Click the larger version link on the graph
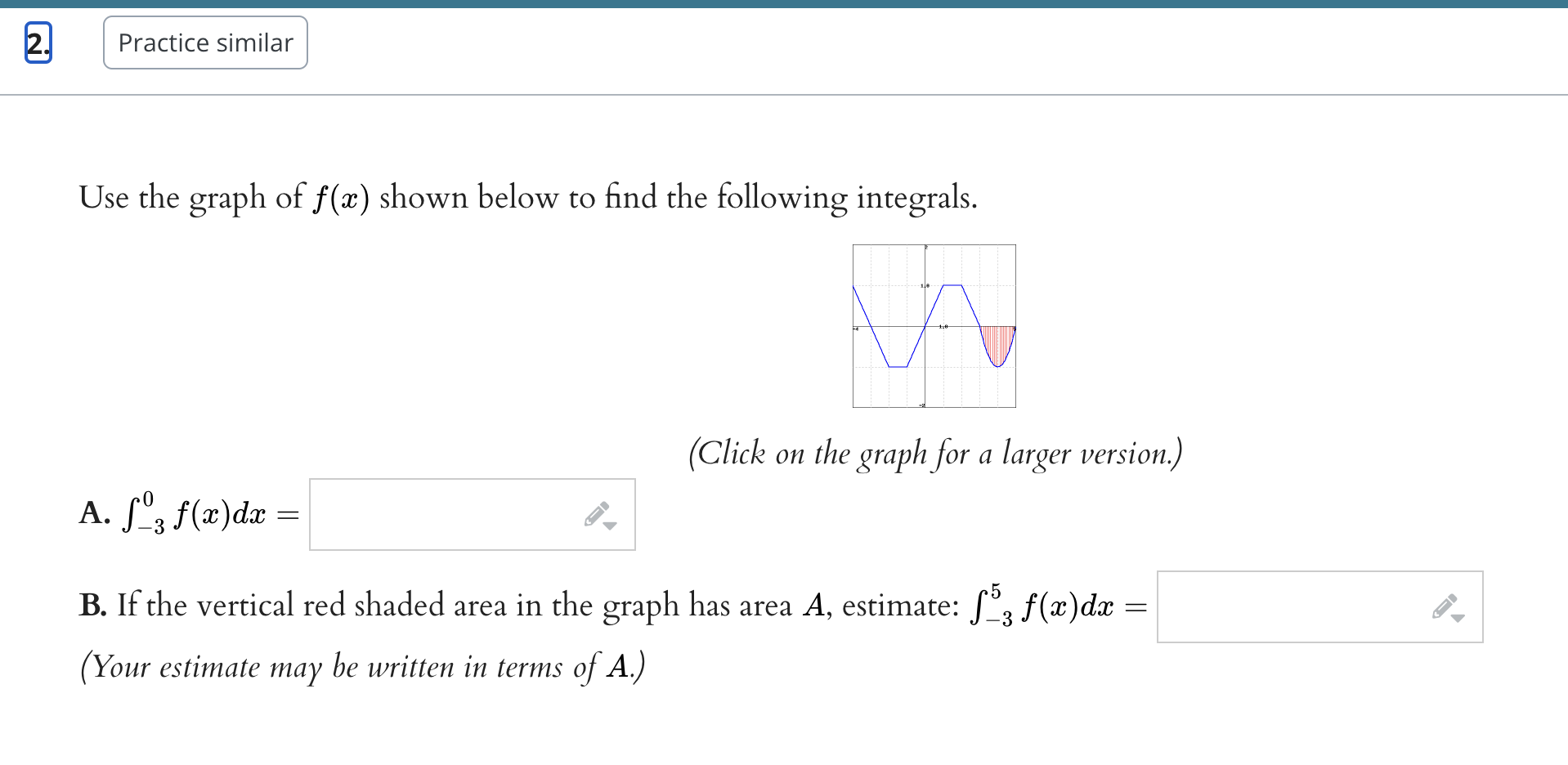Viewport: 1568px width, 765px height. pyautogui.click(x=933, y=326)
